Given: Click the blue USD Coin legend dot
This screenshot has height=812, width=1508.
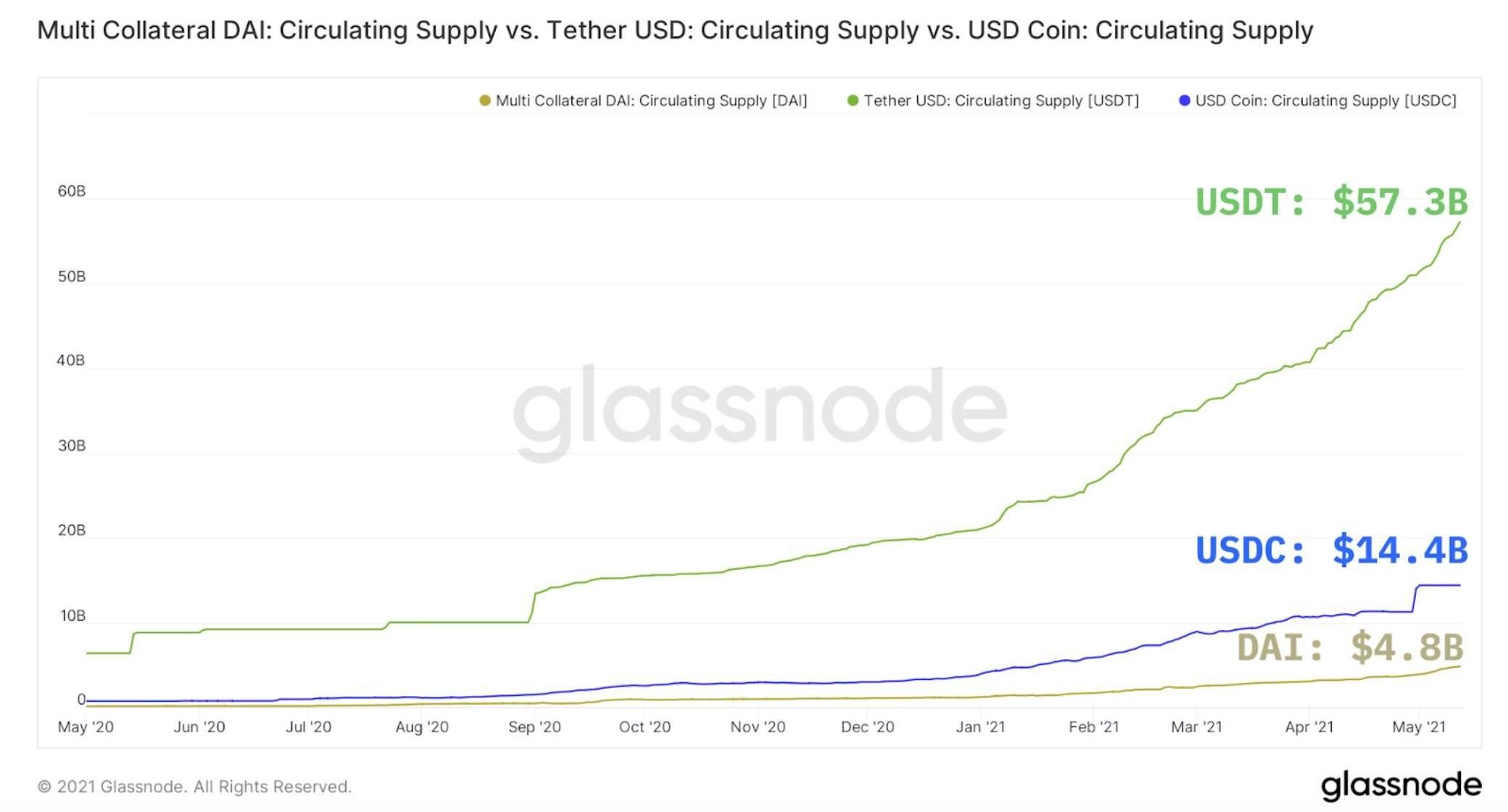Looking at the screenshot, I should pyautogui.click(x=1184, y=101).
